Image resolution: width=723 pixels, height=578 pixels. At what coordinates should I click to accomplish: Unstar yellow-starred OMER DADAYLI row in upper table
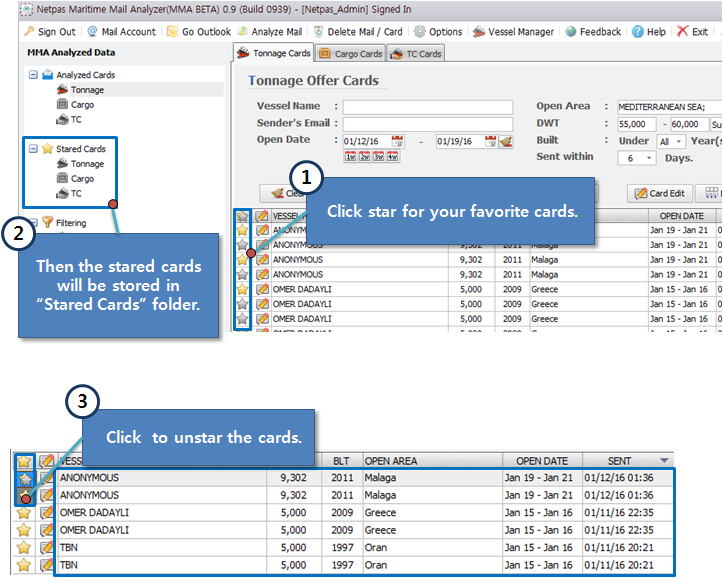(242, 289)
